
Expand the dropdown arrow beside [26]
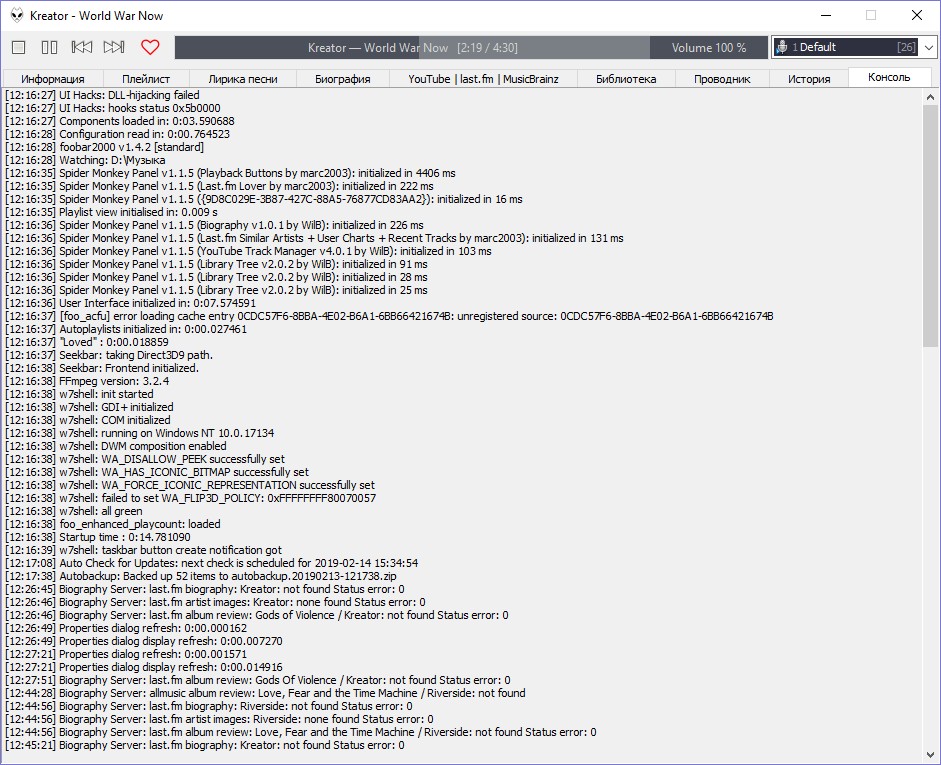click(928, 47)
